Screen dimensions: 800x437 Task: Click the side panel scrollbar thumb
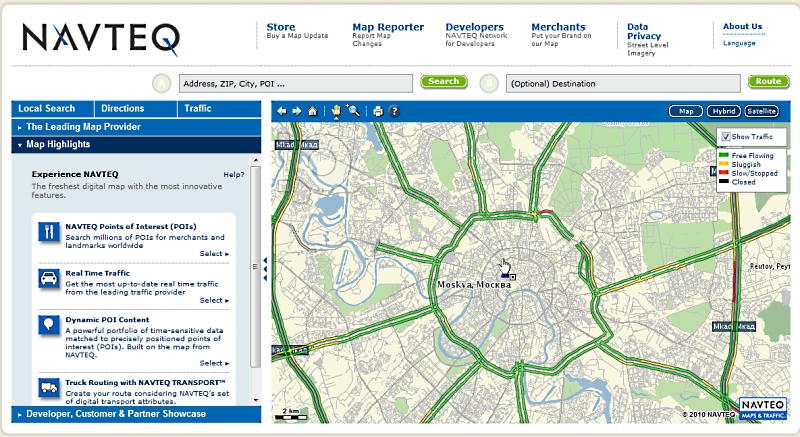pyautogui.click(x=256, y=266)
